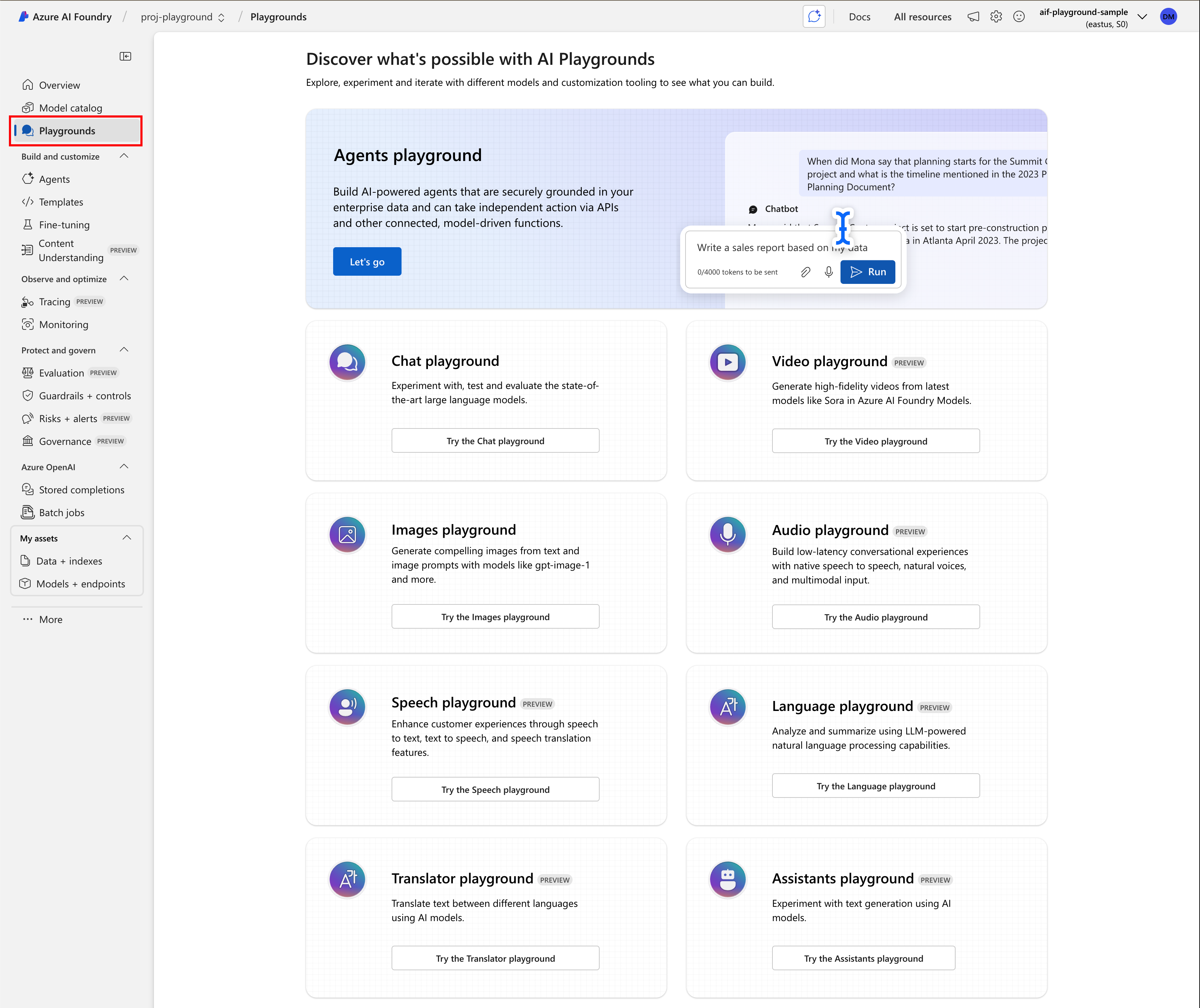The width and height of the screenshot is (1200, 1008).
Task: Go to Fine-tuning in the sidebar
Action: (x=64, y=224)
